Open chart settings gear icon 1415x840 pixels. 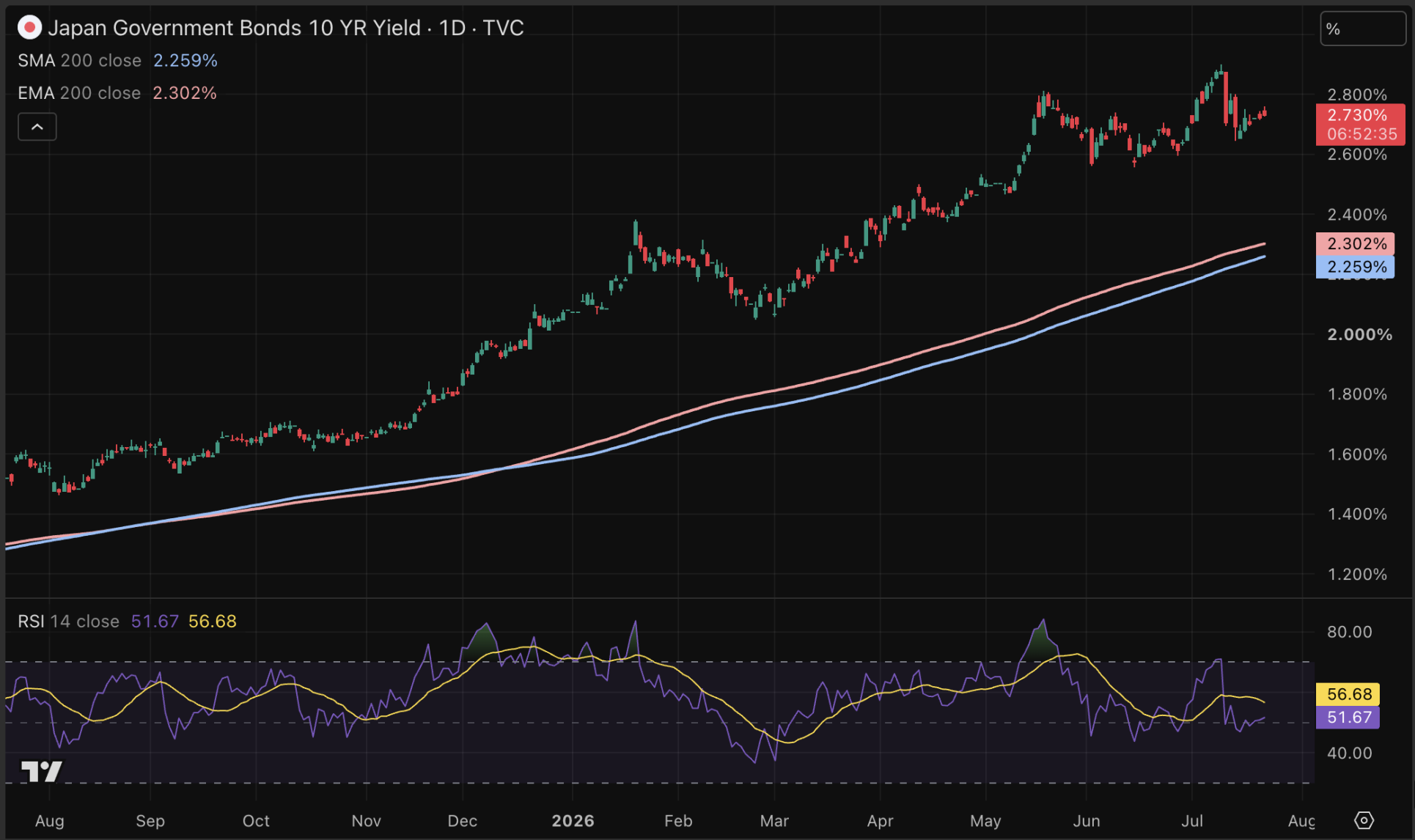[1364, 820]
